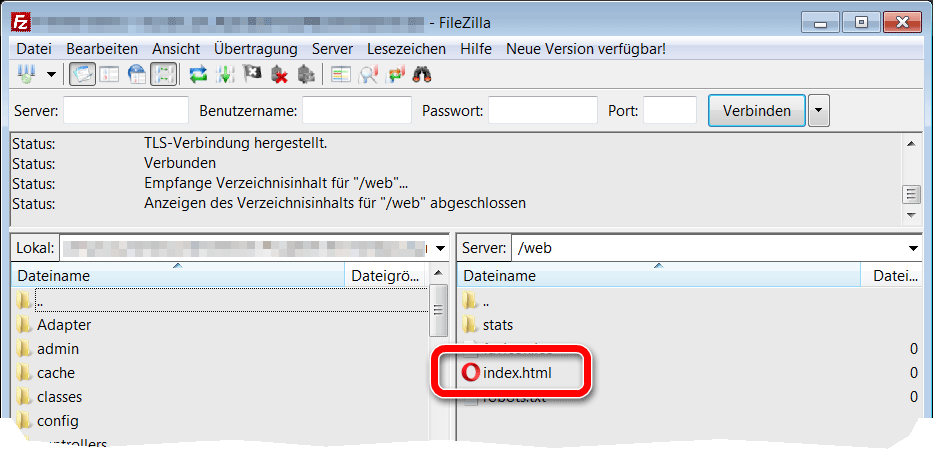933x451 pixels.
Task: Toggle the transfer queue display
Action: click(x=163, y=75)
